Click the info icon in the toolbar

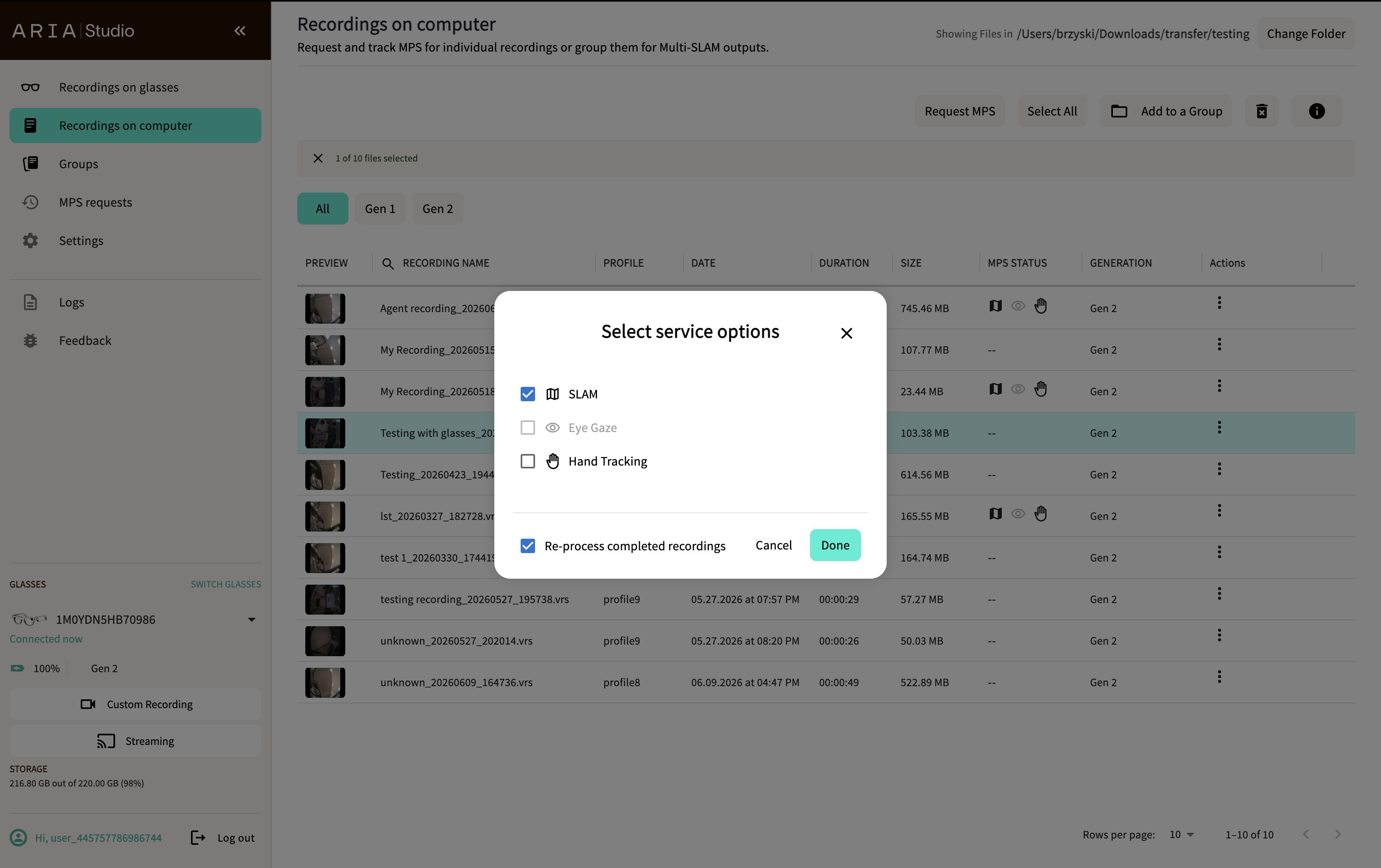(x=1317, y=111)
